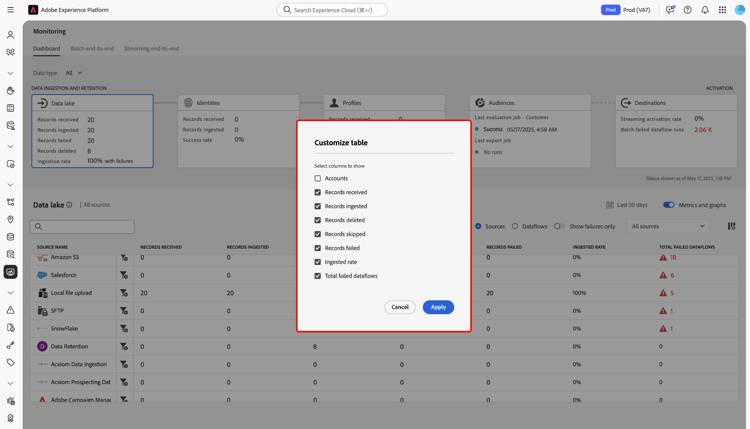Switch to Streaming end-to-end tab
This screenshot has height=429, width=750.
(x=152, y=48)
